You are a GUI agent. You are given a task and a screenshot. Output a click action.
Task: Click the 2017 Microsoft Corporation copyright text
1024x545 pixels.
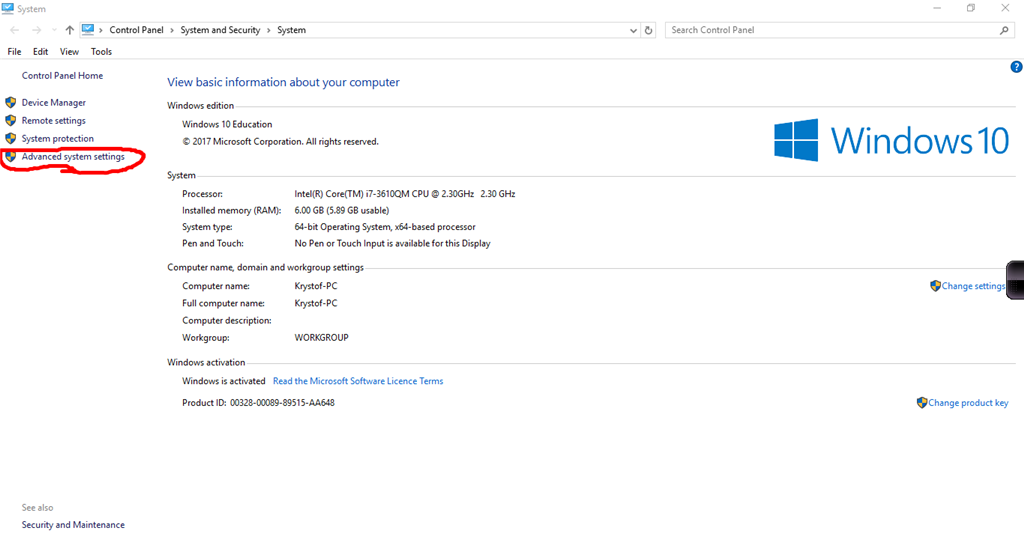(280, 142)
